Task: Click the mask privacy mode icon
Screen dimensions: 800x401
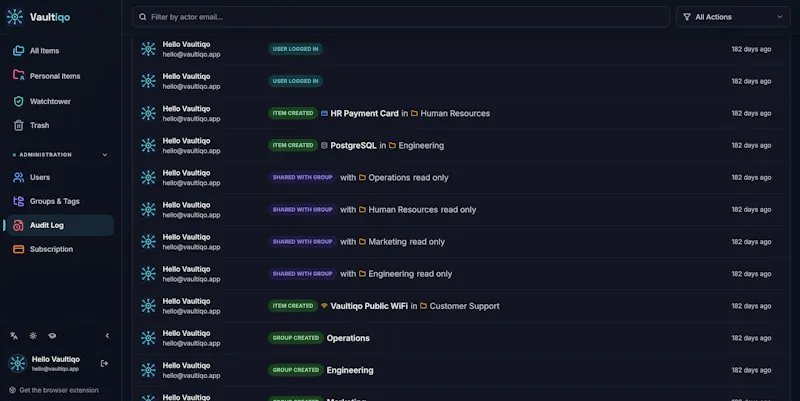Action: coord(52,336)
